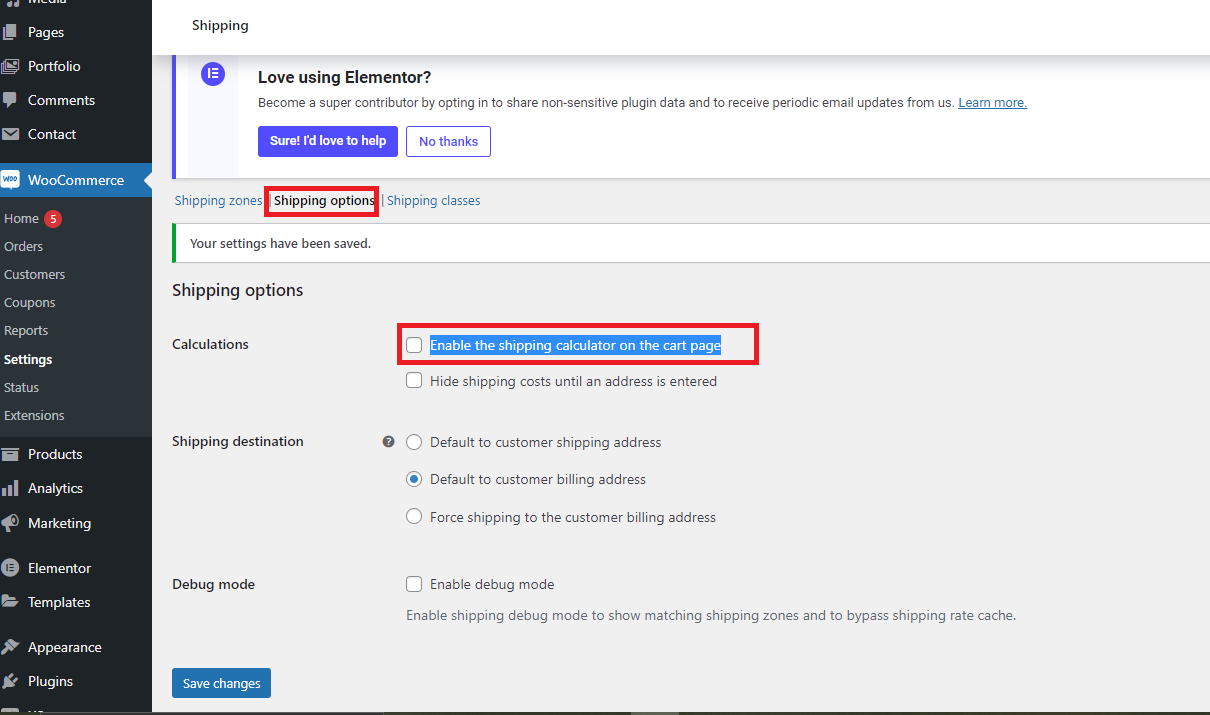Open the Analytics menu label
1210x715 pixels.
coord(55,488)
